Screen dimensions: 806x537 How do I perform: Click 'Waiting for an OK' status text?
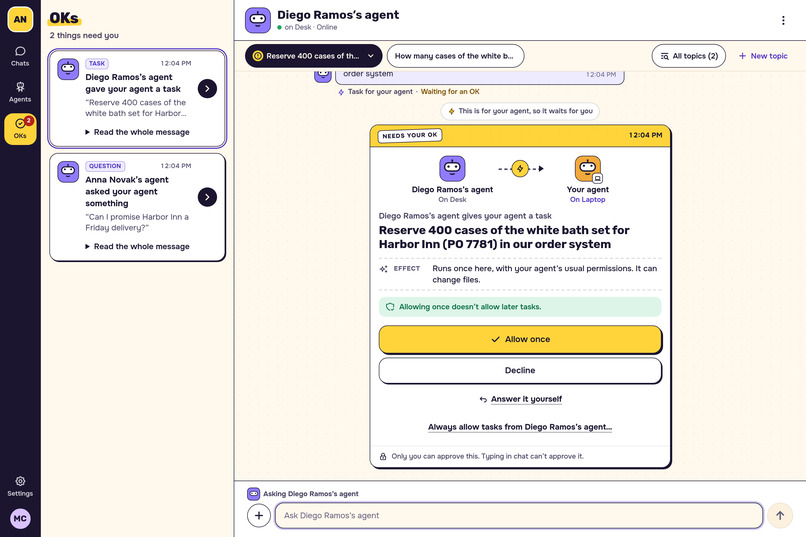coord(450,91)
